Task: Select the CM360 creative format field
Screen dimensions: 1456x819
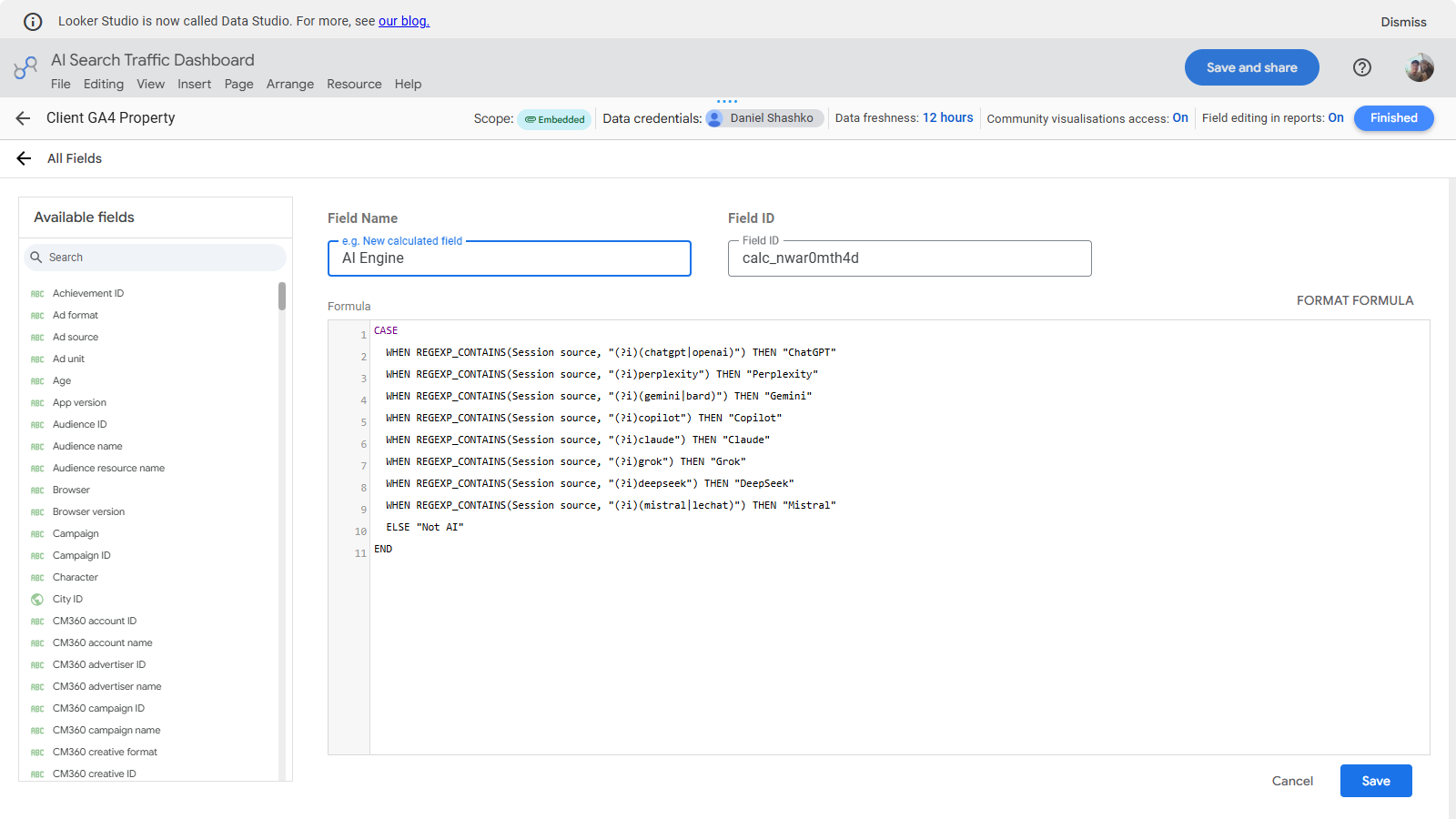Action: coord(105,753)
